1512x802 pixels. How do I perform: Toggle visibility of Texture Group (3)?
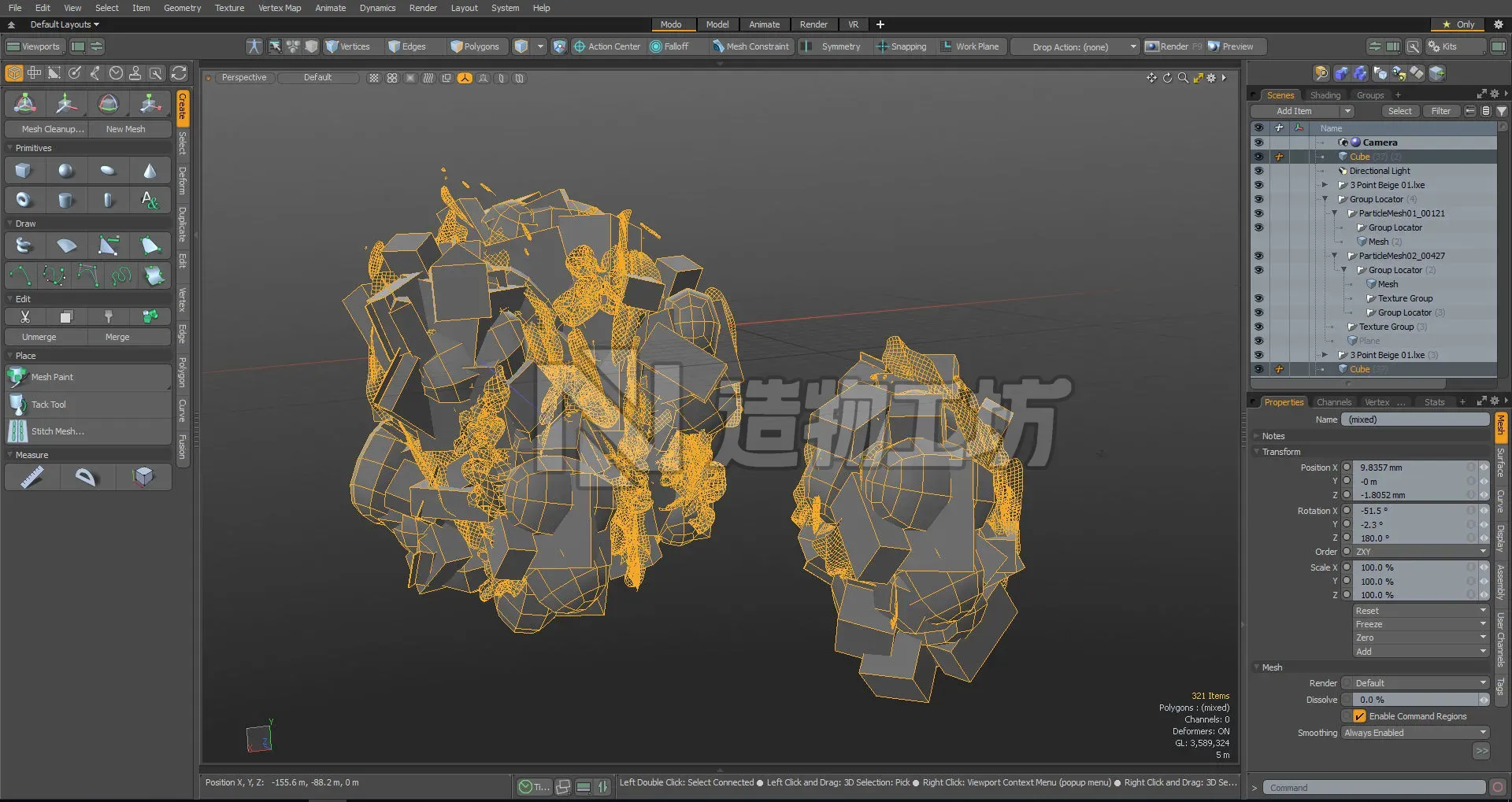pos(1258,327)
